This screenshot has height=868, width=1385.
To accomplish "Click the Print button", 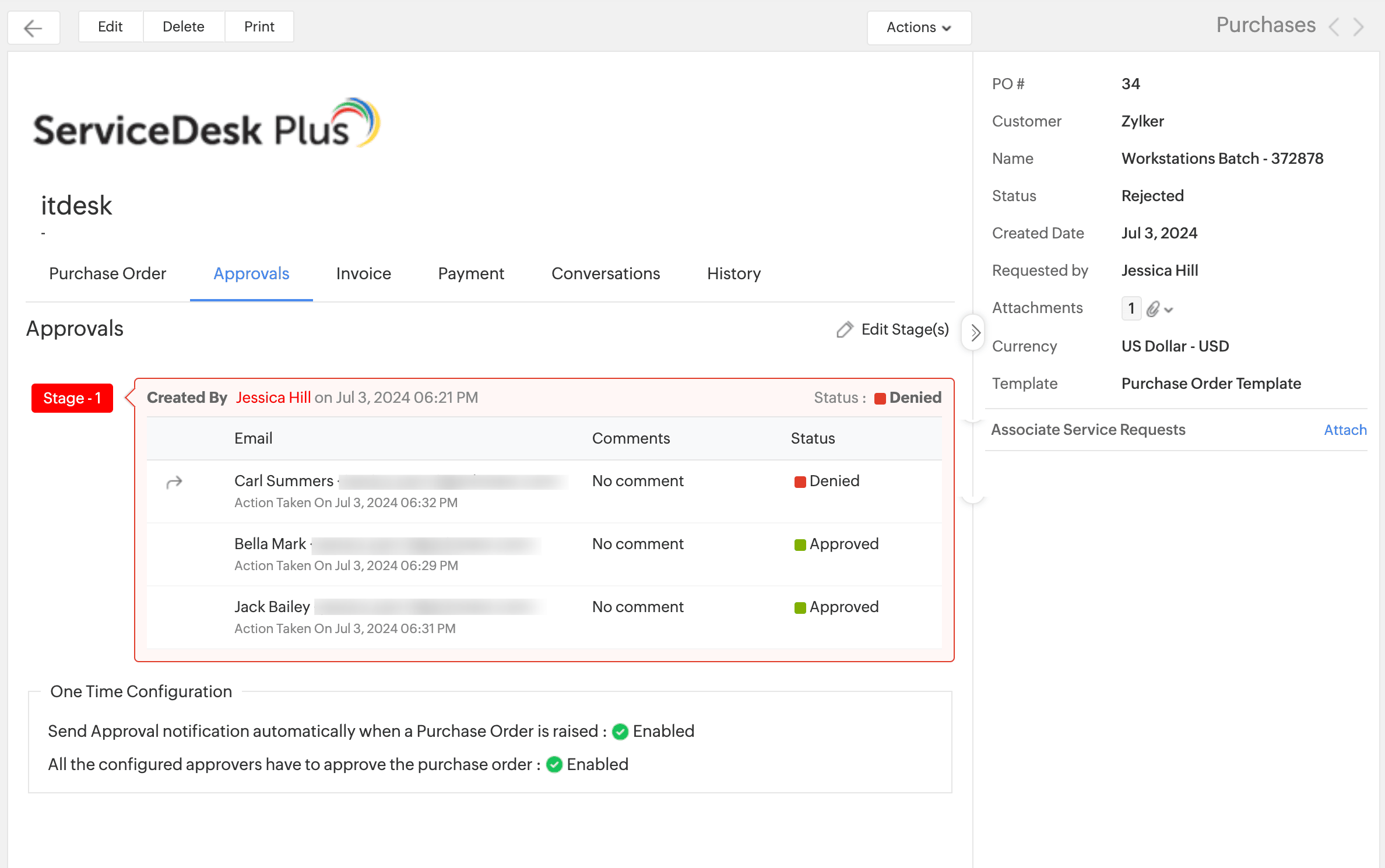I will pos(259,27).
